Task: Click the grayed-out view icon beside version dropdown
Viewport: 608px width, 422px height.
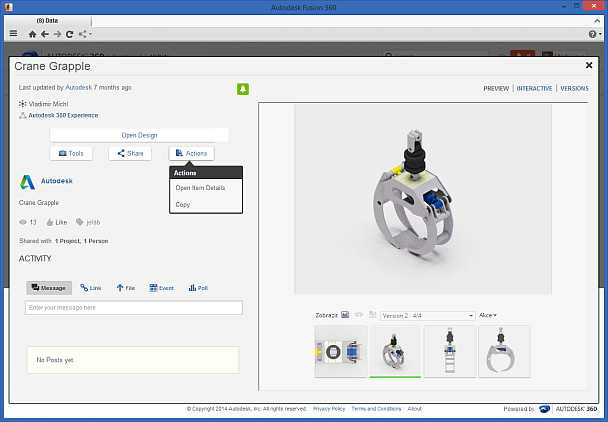Action: coord(373,315)
